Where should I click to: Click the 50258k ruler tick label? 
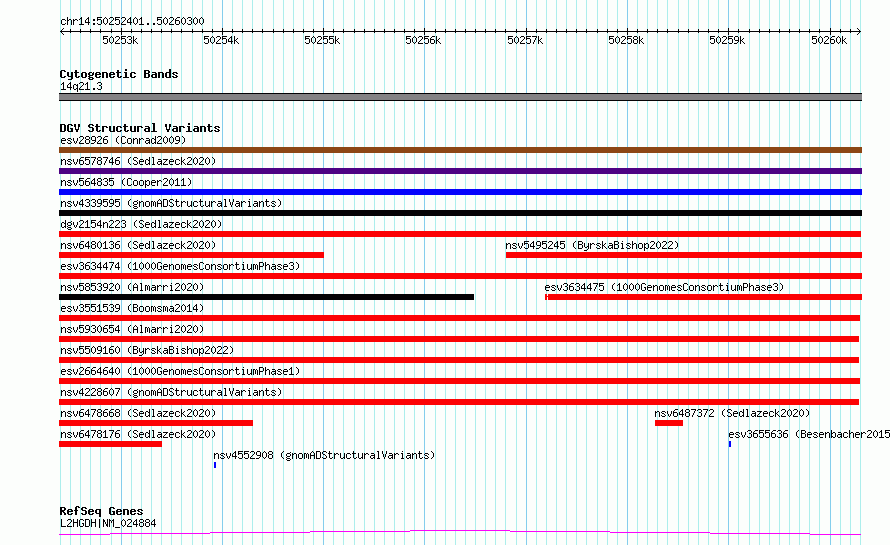626,40
